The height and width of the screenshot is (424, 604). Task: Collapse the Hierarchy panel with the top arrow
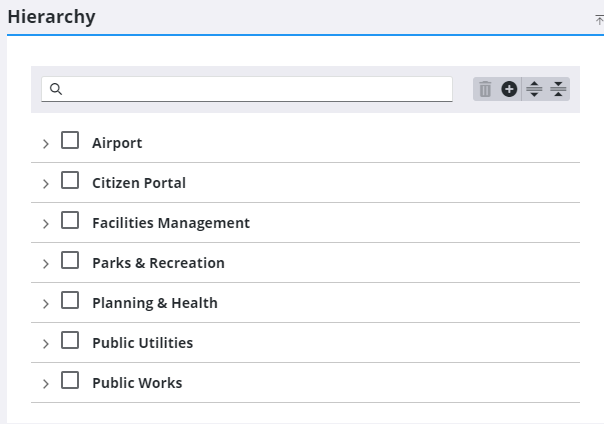pyautogui.click(x=598, y=20)
